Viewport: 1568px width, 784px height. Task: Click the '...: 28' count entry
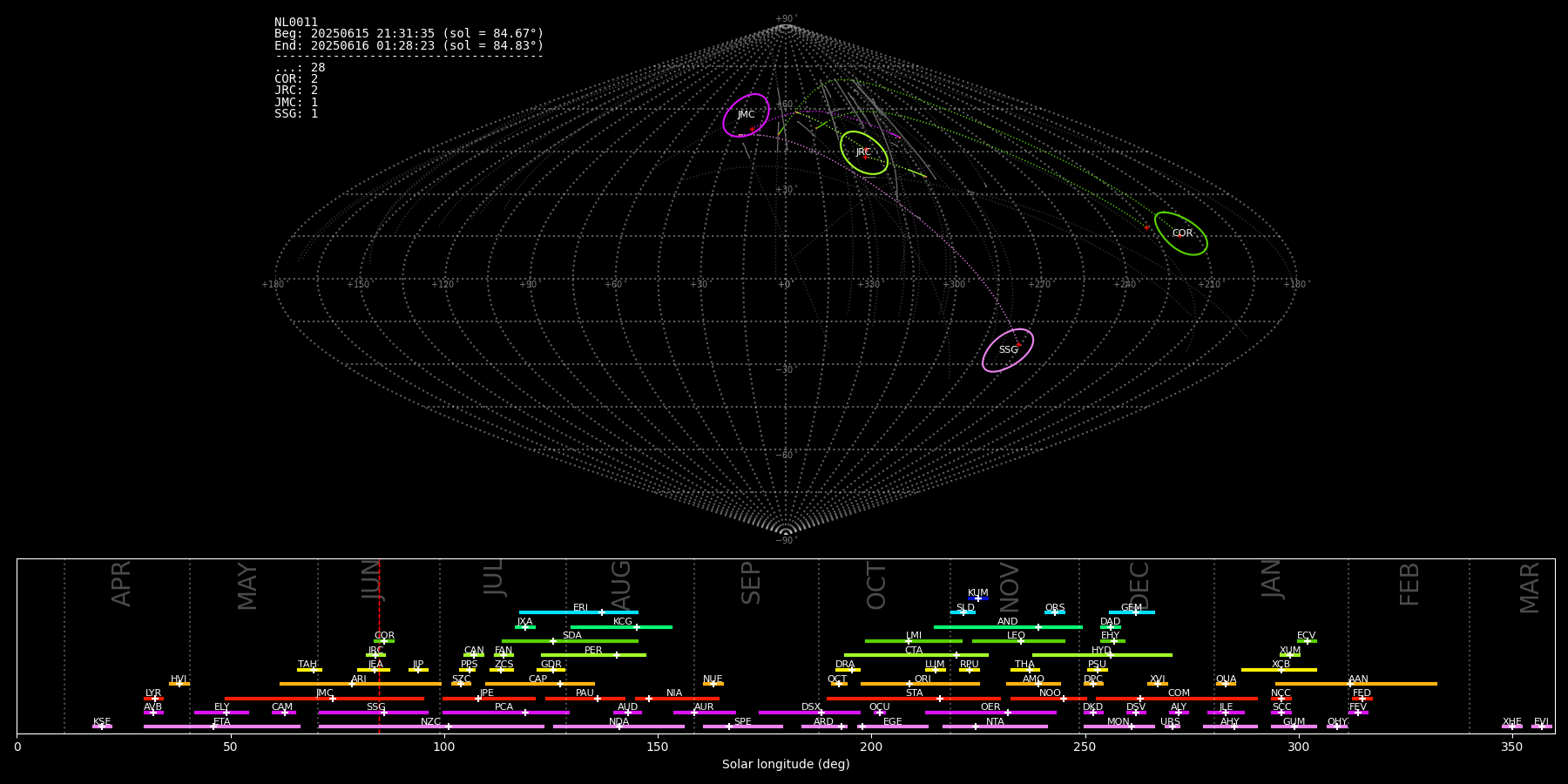(x=300, y=68)
